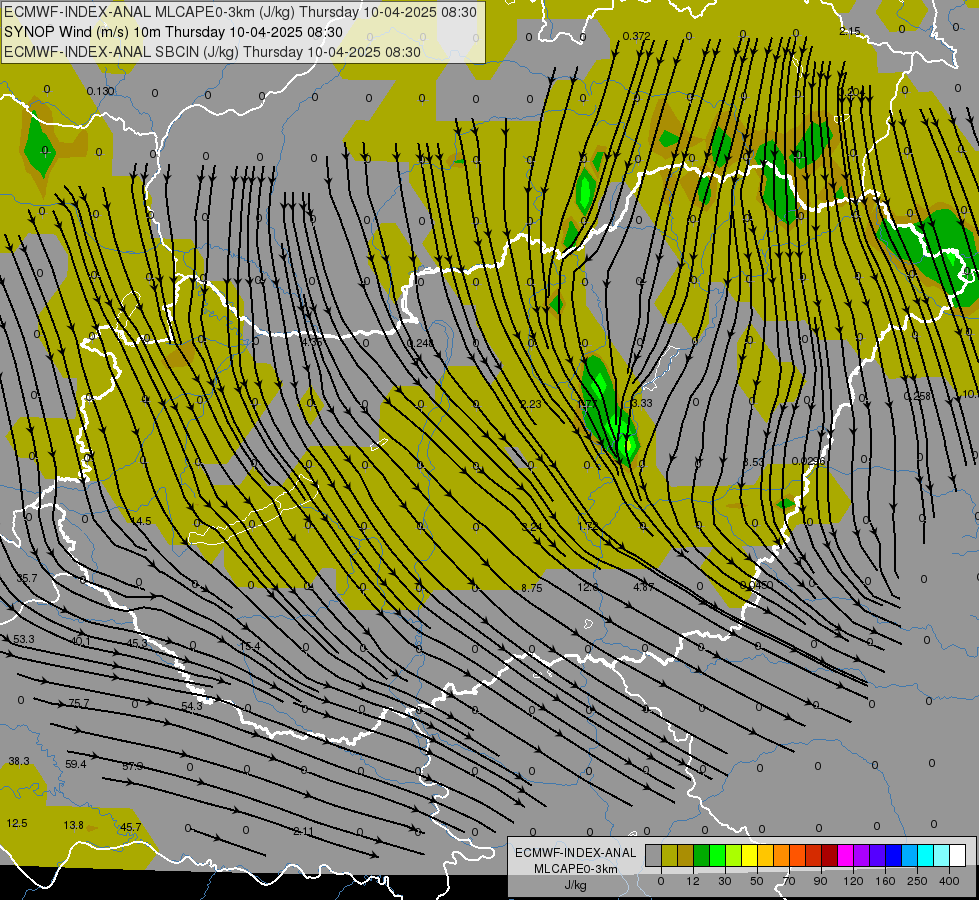Image resolution: width=979 pixels, height=900 pixels.
Task: Pick the pale cyan legend swatch before 400
Action: tap(942, 855)
